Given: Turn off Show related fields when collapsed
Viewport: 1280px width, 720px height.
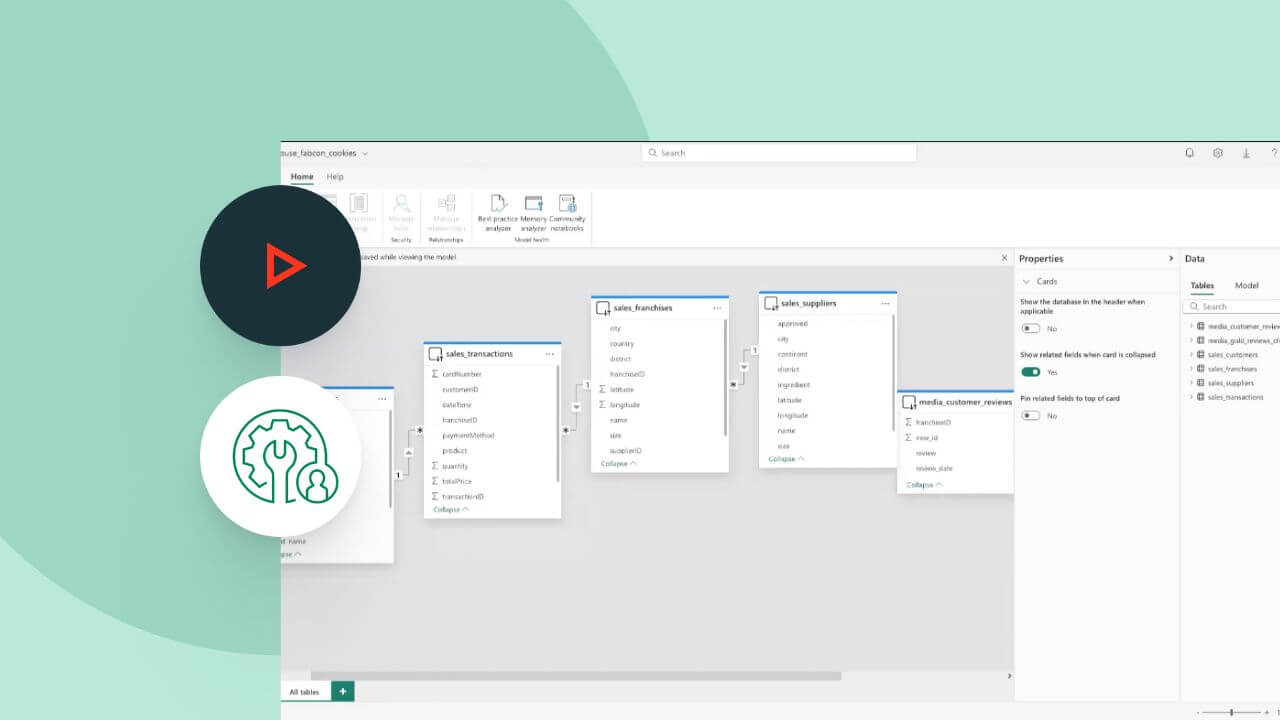Looking at the screenshot, I should tap(1030, 372).
